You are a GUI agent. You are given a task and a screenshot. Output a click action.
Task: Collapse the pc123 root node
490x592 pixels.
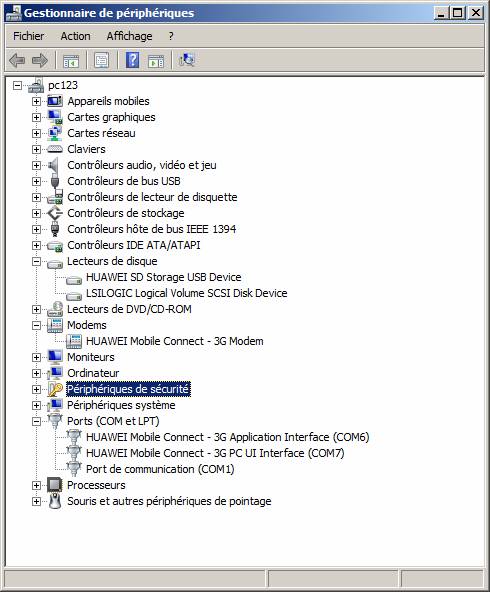tap(17, 85)
